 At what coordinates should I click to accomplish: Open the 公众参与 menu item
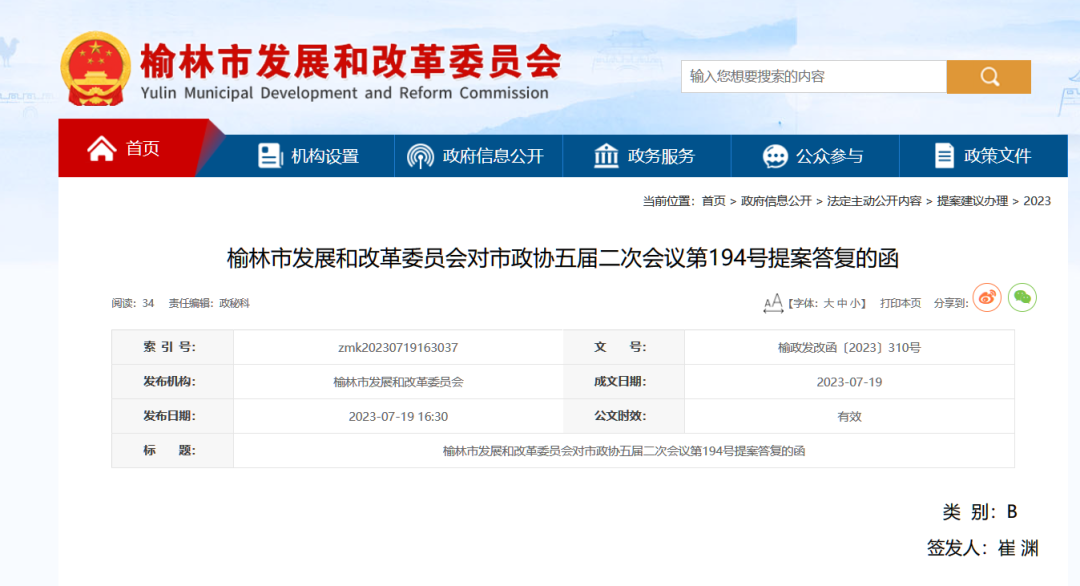click(815, 156)
